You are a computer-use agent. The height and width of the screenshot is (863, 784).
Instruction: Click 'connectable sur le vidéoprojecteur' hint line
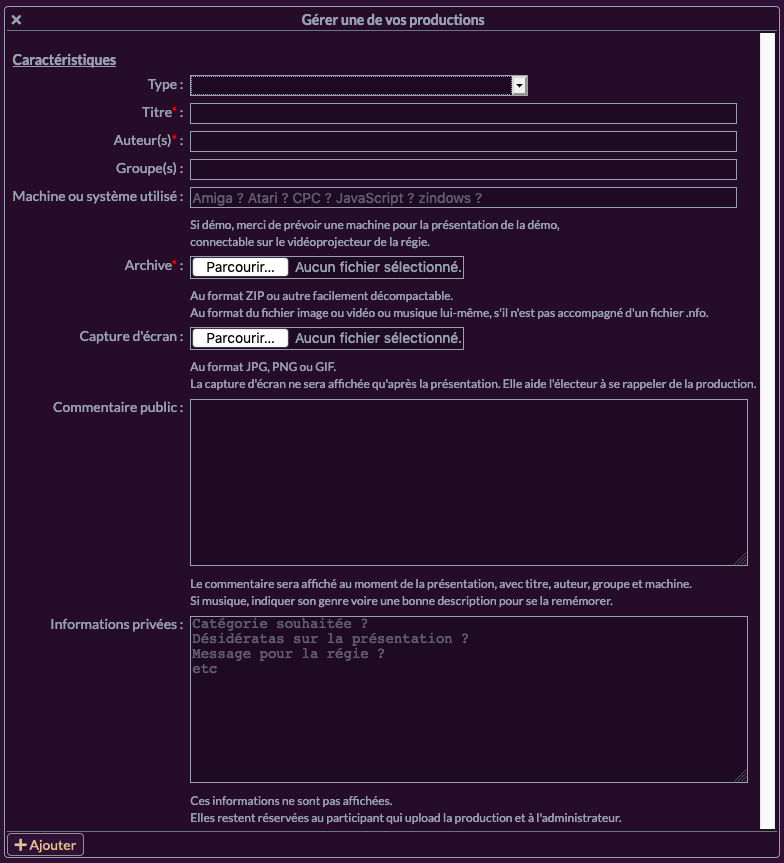[310, 242]
